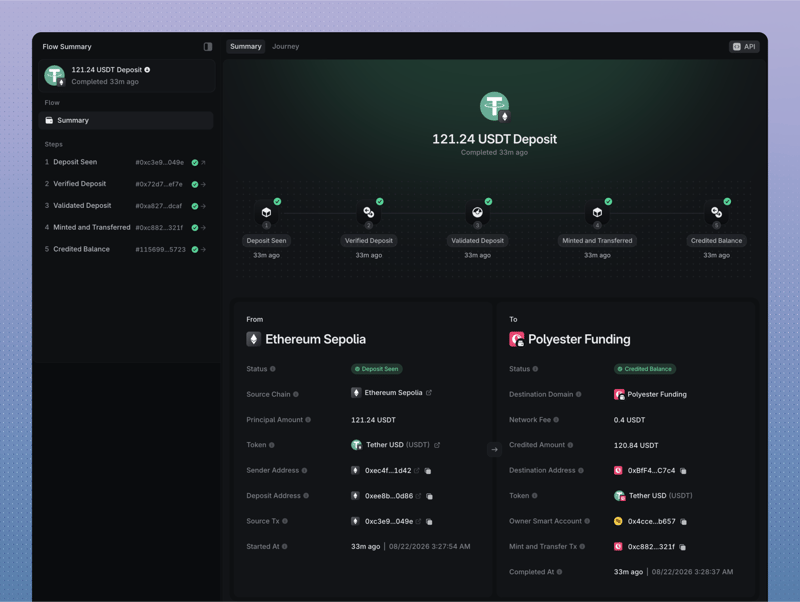Image resolution: width=800 pixels, height=602 pixels.
Task: Copy Destination Address 0xBfF4...C7c4
Action: click(x=683, y=471)
